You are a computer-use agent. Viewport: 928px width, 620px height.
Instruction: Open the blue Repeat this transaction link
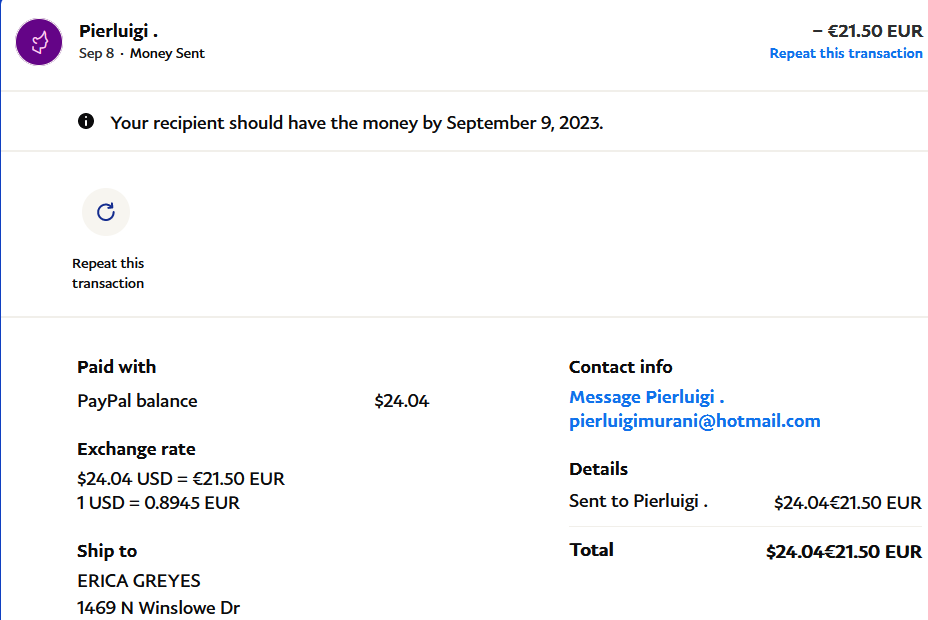(x=846, y=53)
